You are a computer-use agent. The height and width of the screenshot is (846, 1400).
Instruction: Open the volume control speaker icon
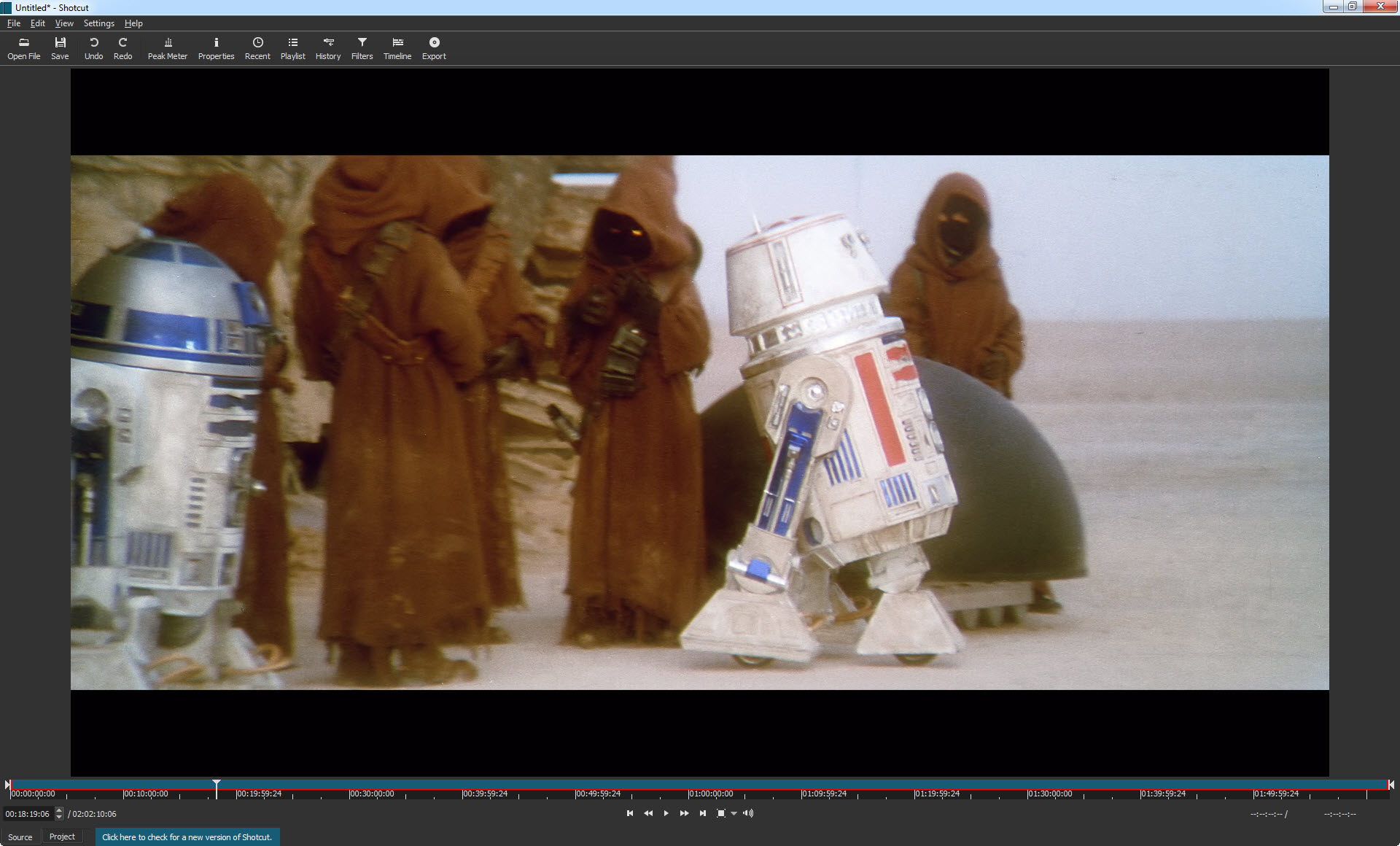(748, 813)
